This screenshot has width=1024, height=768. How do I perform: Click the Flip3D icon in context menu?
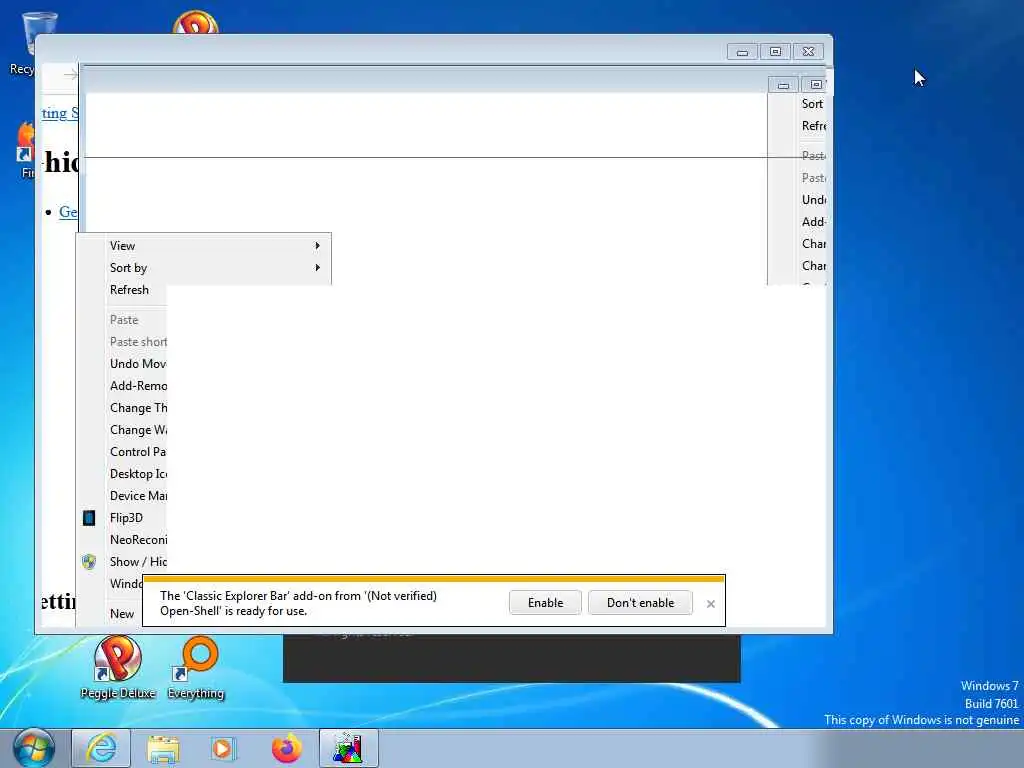(89, 518)
